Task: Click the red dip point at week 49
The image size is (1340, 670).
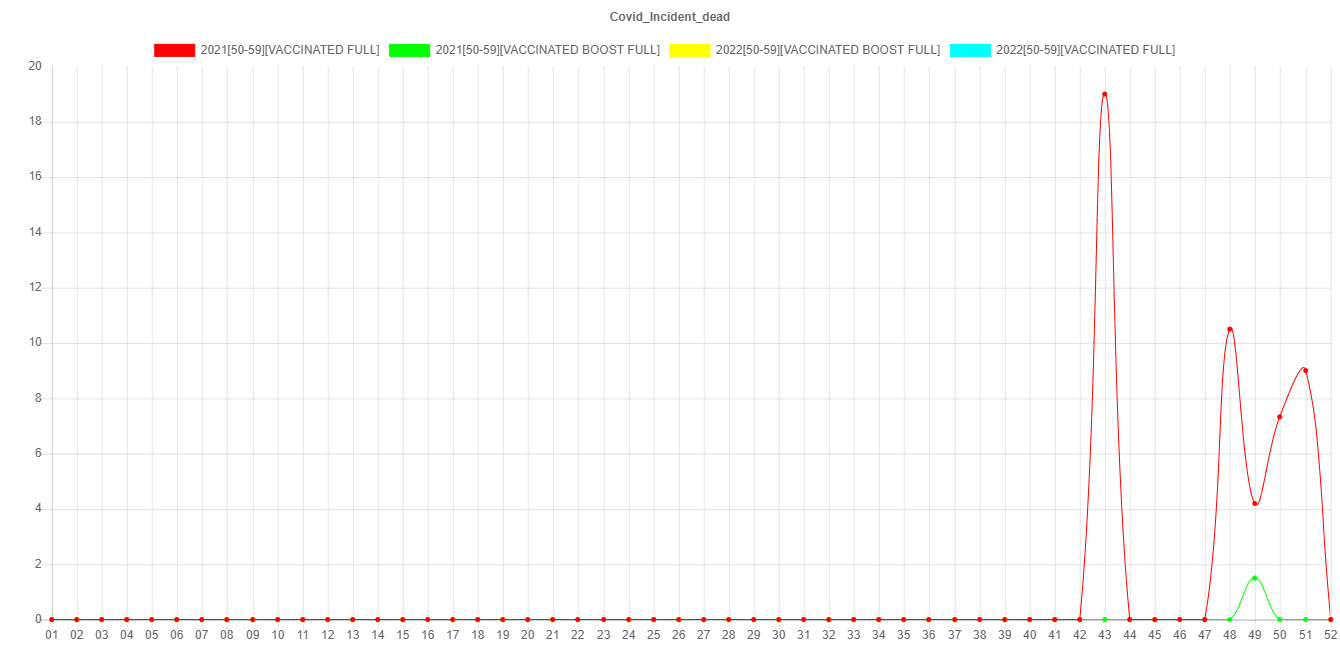Action: point(1255,503)
